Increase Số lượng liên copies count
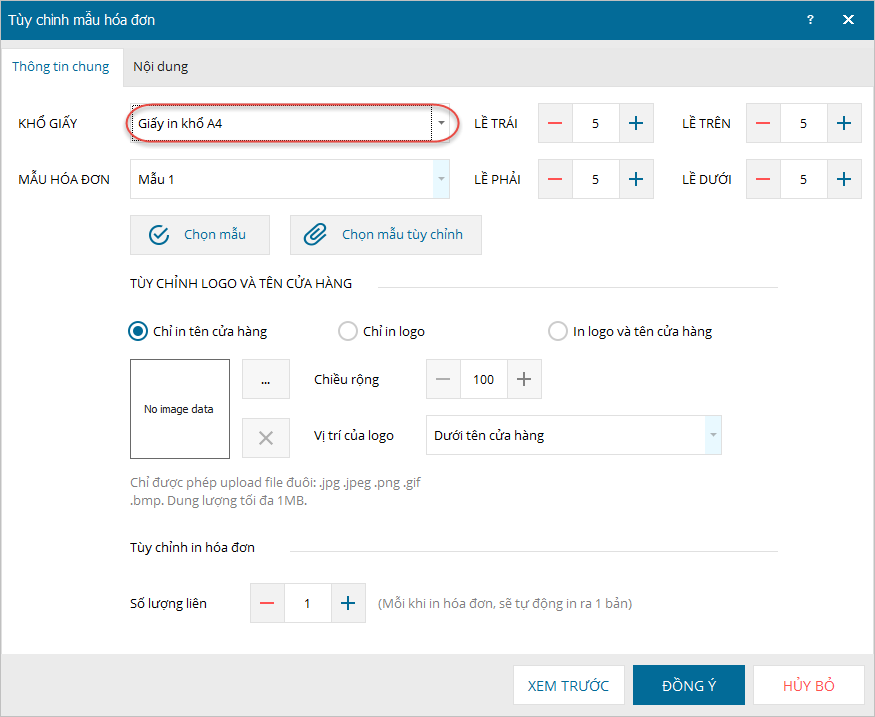The image size is (875, 717). (348, 603)
